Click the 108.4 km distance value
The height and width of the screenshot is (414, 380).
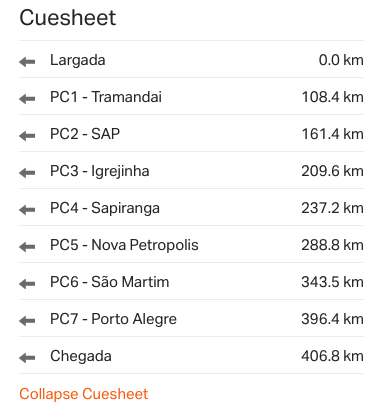332,97
